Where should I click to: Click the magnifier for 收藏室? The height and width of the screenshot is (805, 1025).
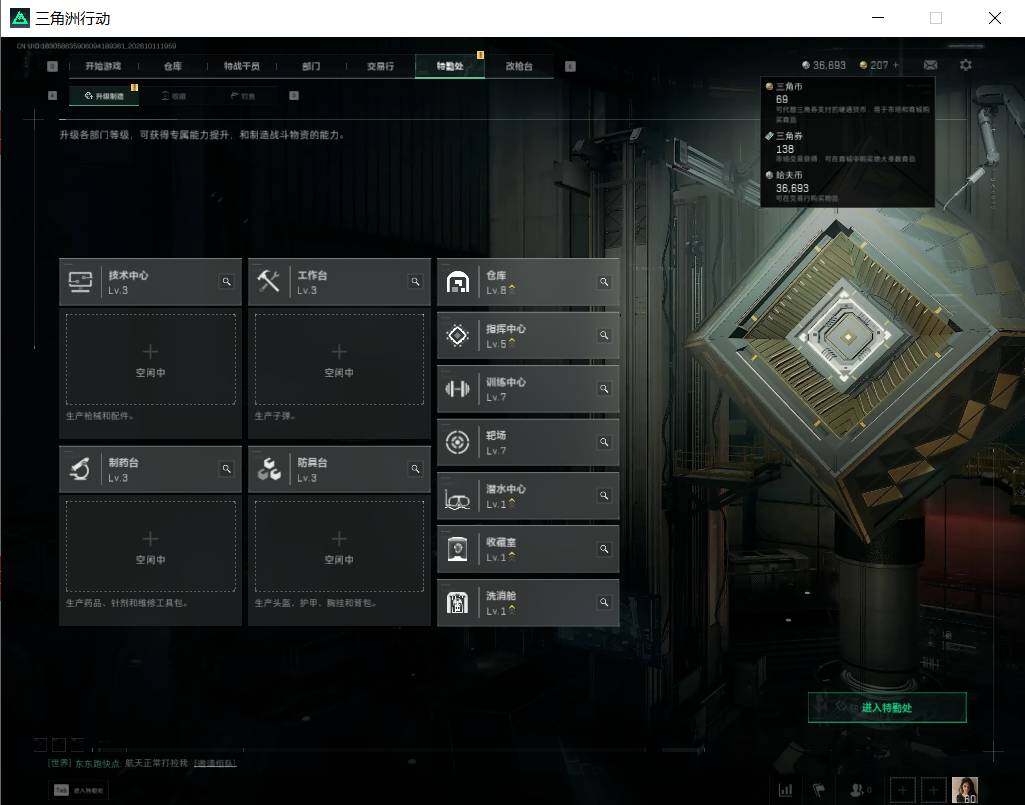[x=604, y=549]
